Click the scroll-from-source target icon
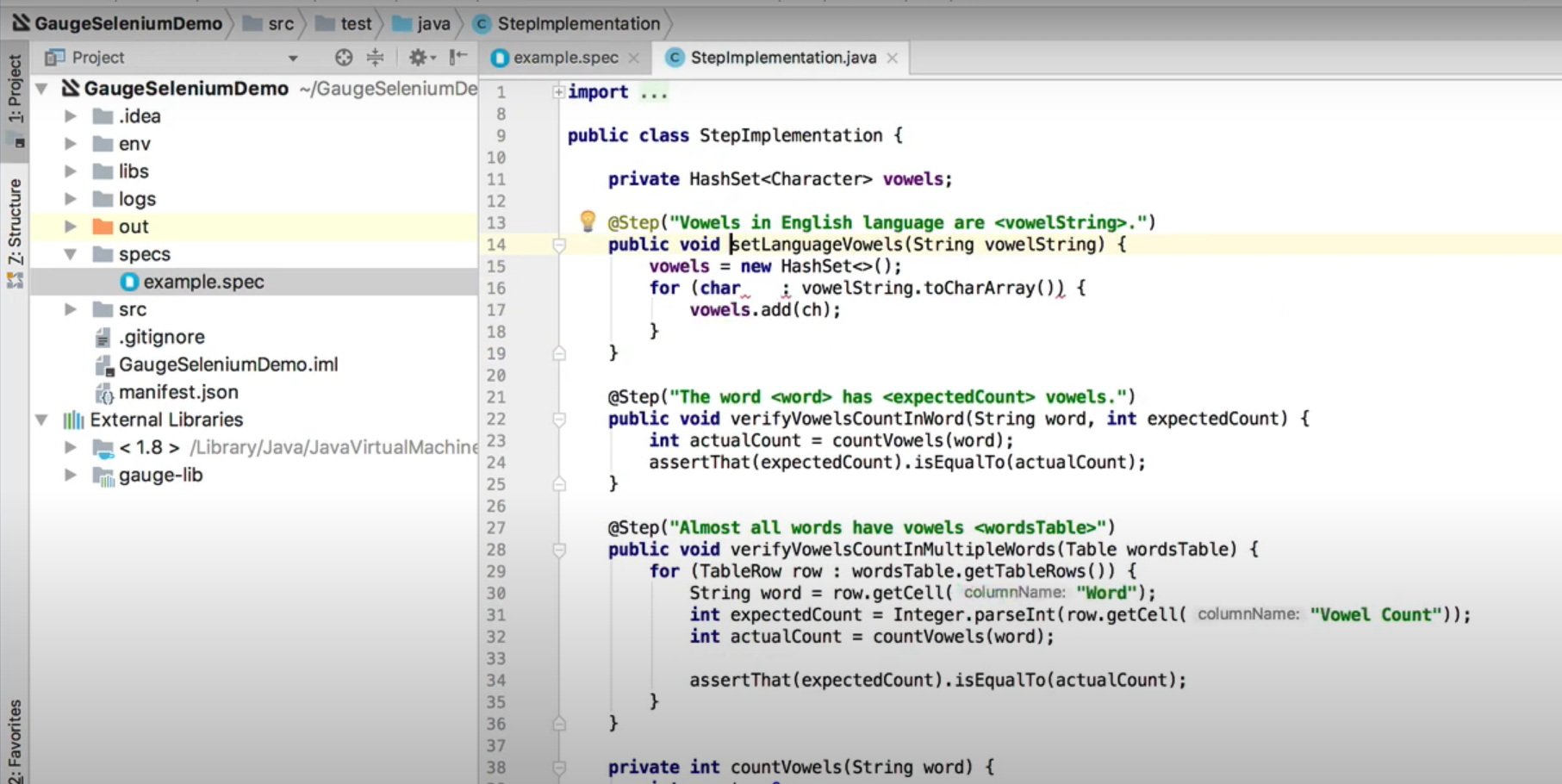The width and height of the screenshot is (1562, 784). 344,58
